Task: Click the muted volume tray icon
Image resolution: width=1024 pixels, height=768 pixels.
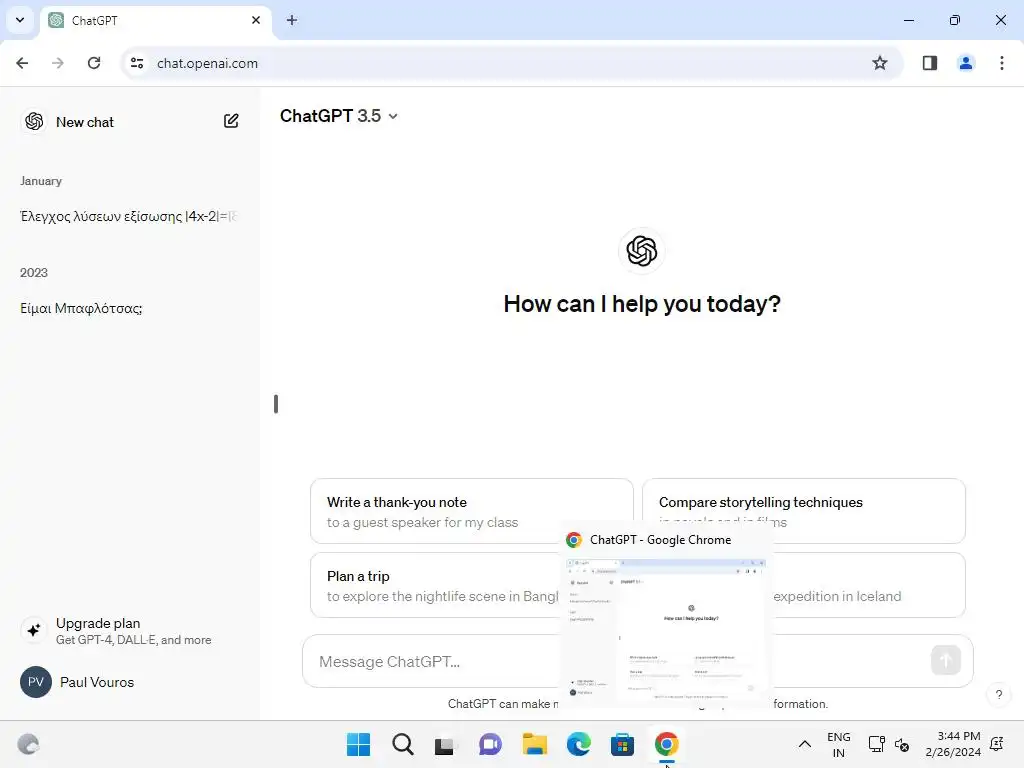Action: pos(903,744)
